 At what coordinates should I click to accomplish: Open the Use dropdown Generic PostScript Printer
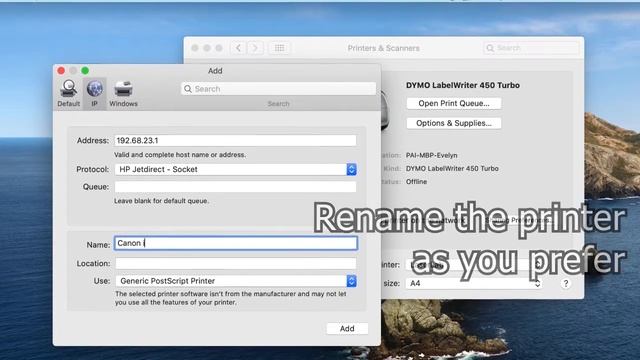coord(236,281)
